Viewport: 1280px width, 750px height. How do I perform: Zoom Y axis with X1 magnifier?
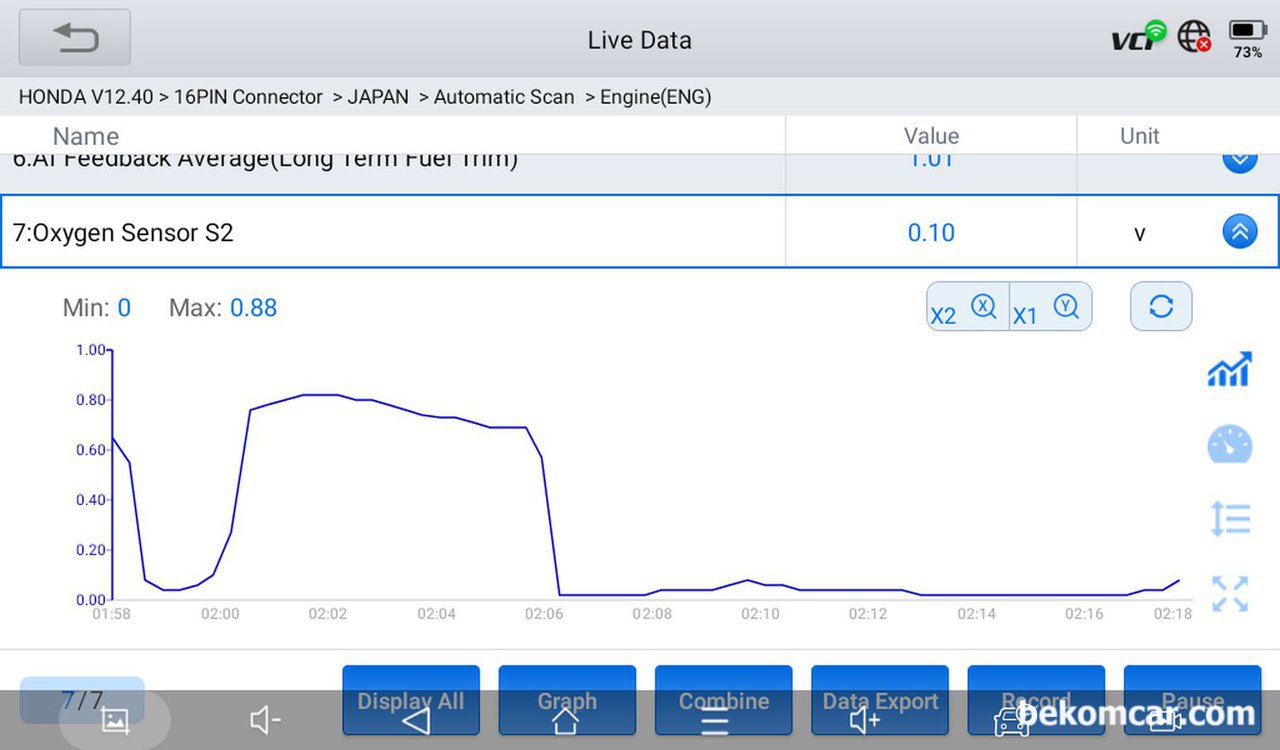[x=1050, y=306]
